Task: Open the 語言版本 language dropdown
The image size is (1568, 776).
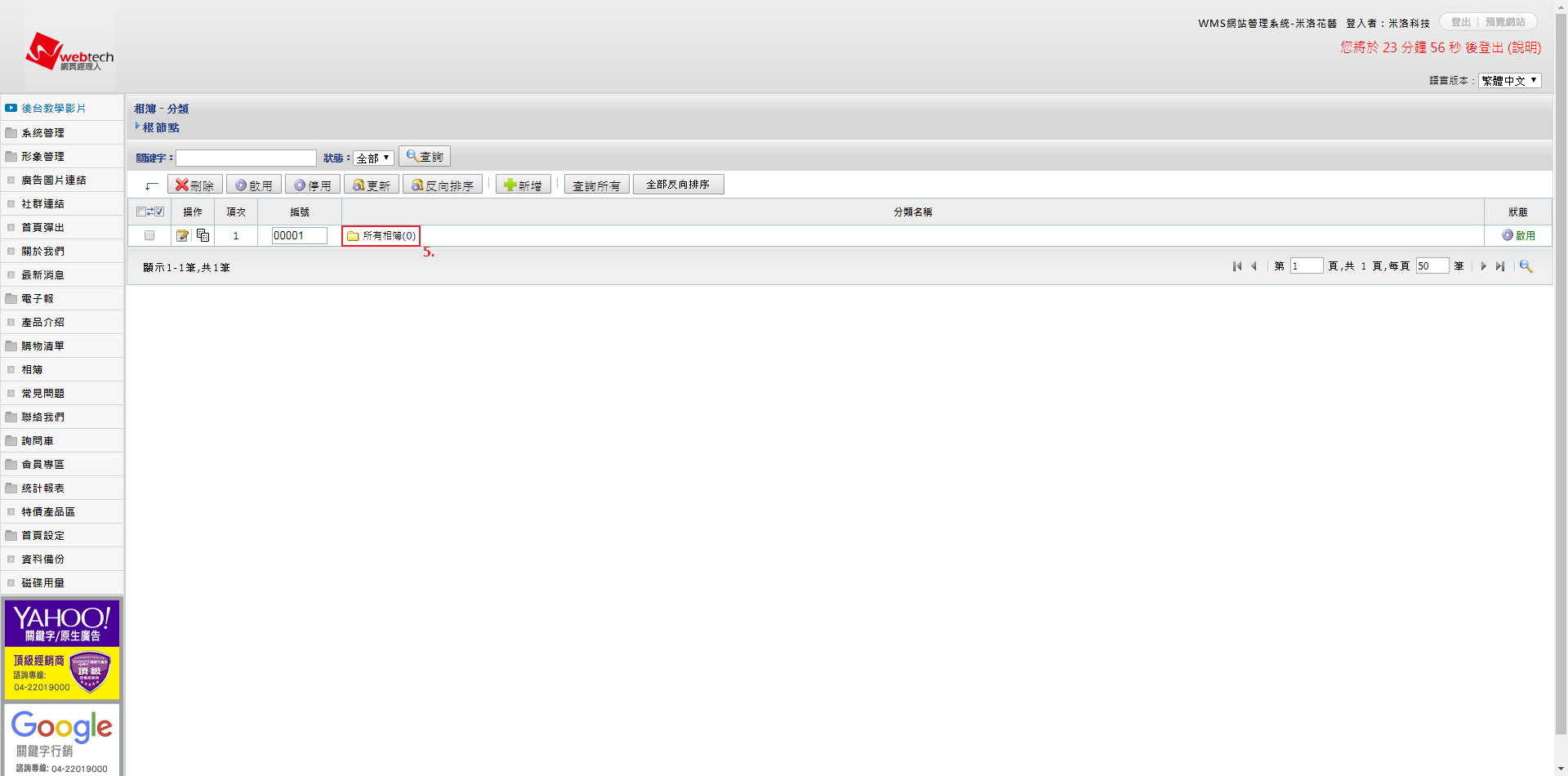Action: coord(1509,80)
